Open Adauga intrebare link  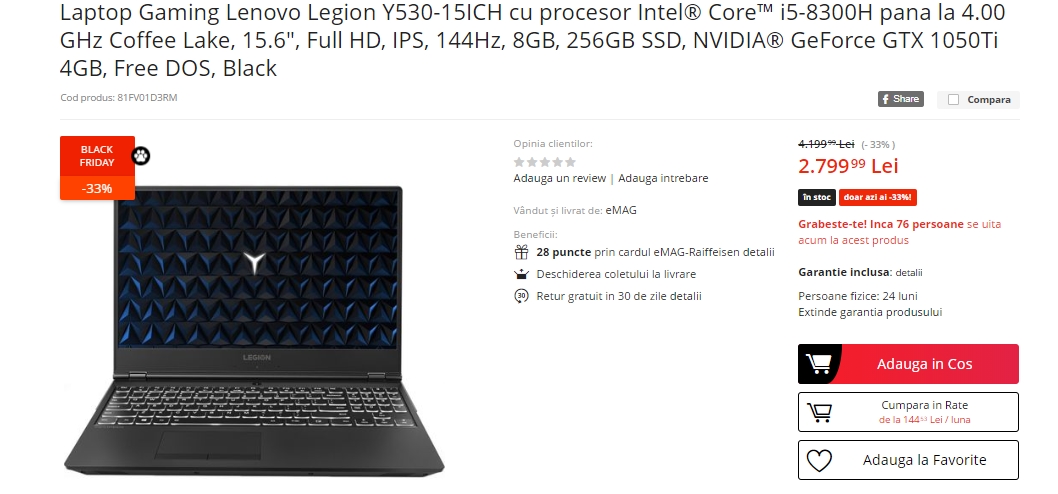tap(663, 178)
